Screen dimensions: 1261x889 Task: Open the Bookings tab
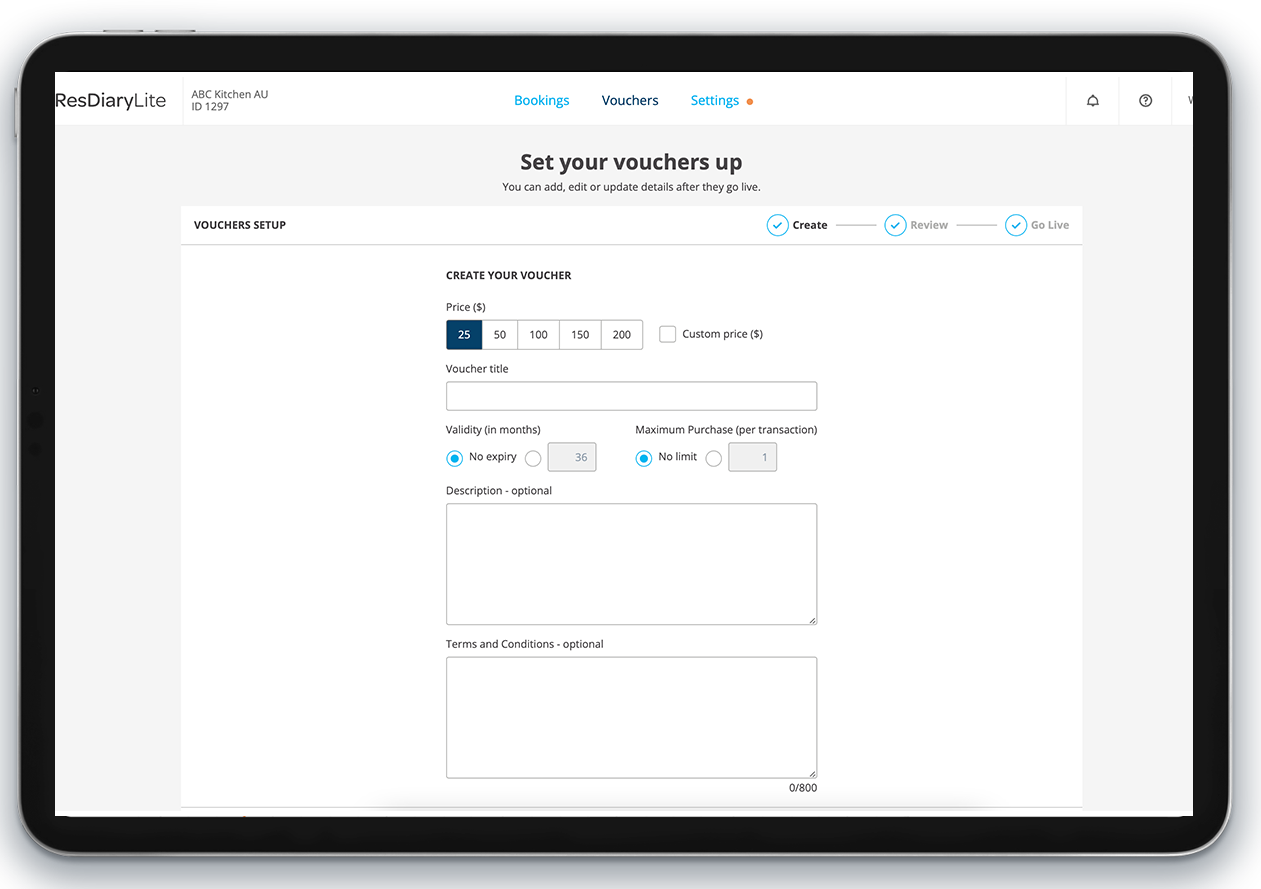541,101
